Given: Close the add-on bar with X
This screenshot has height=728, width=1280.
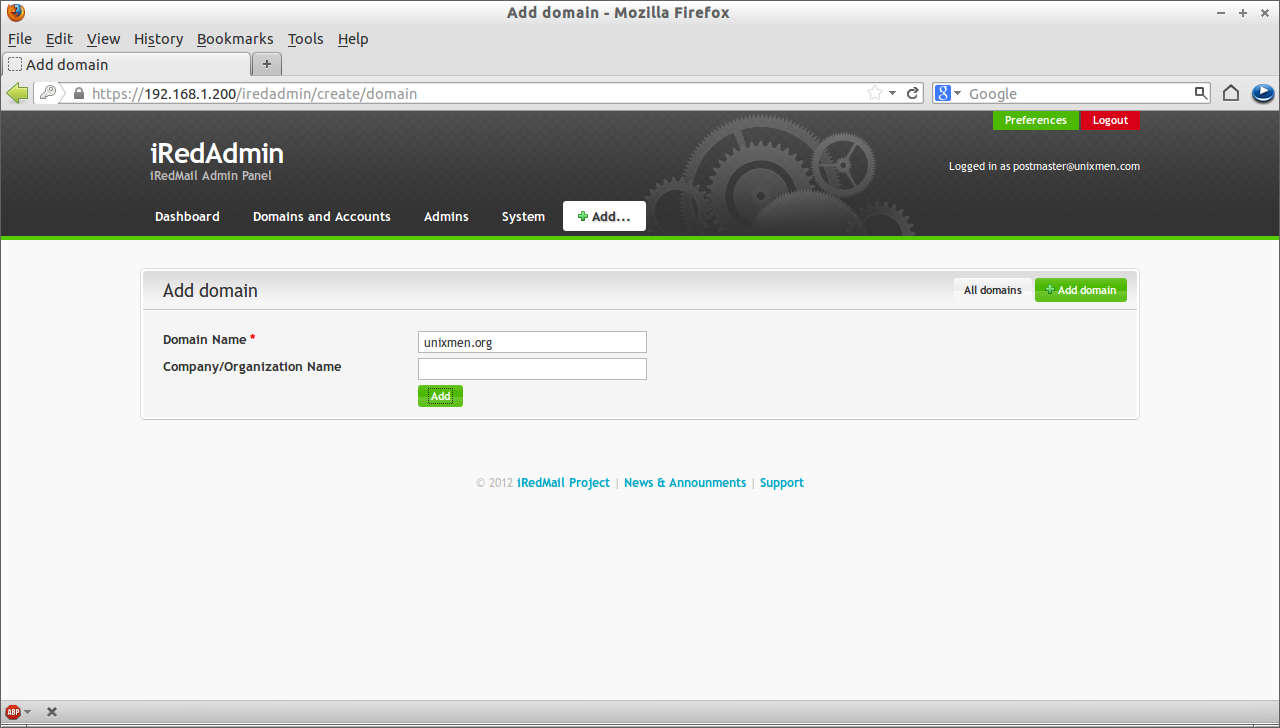Looking at the screenshot, I should tap(52, 712).
